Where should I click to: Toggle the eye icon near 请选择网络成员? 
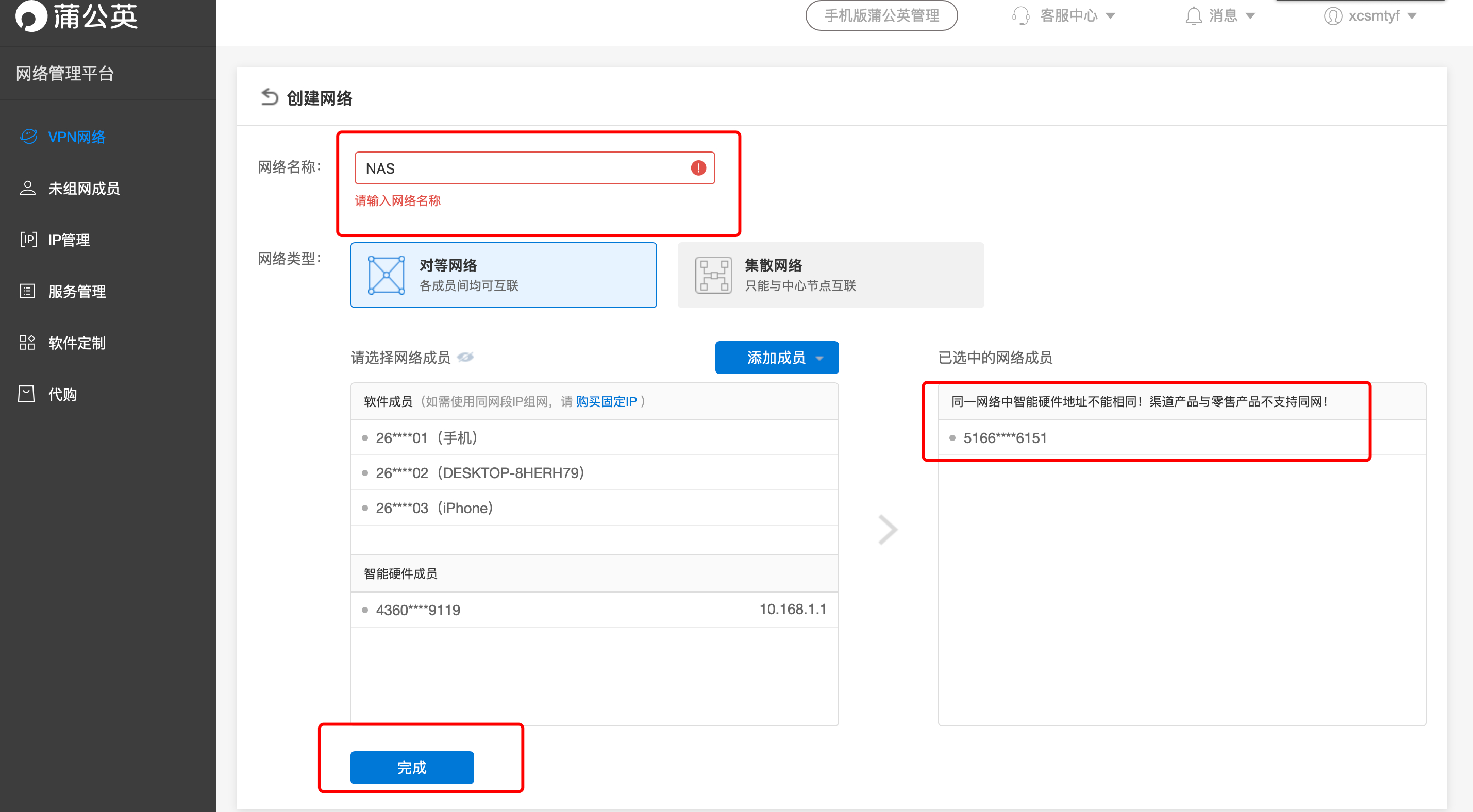click(466, 358)
